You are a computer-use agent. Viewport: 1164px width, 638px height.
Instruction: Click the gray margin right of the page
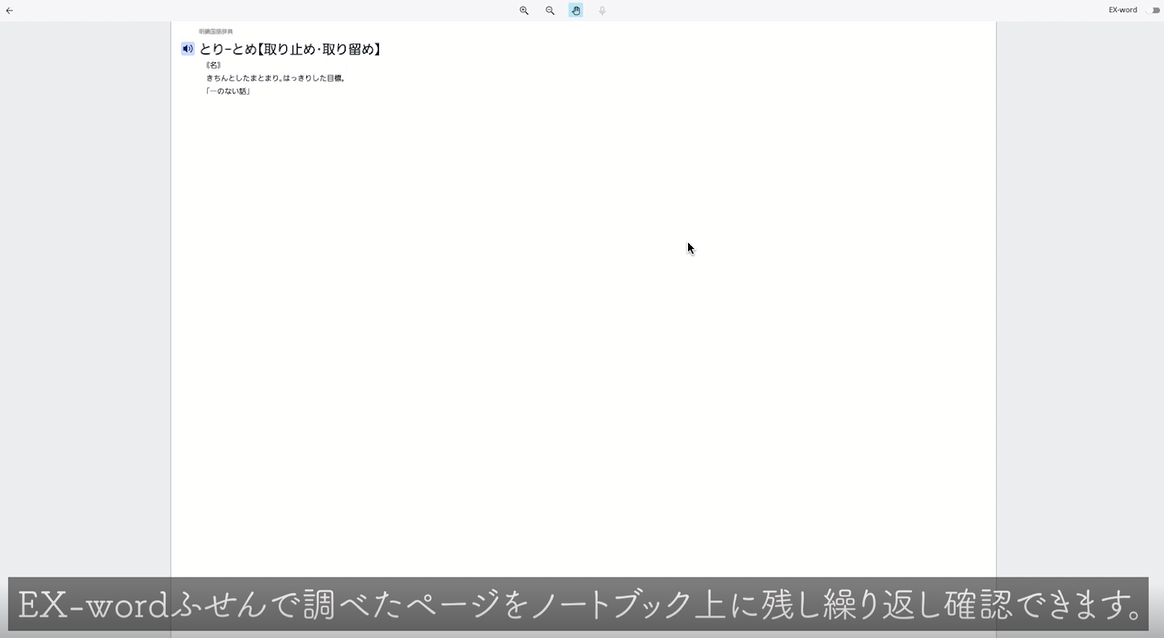pyautogui.click(x=1080, y=300)
